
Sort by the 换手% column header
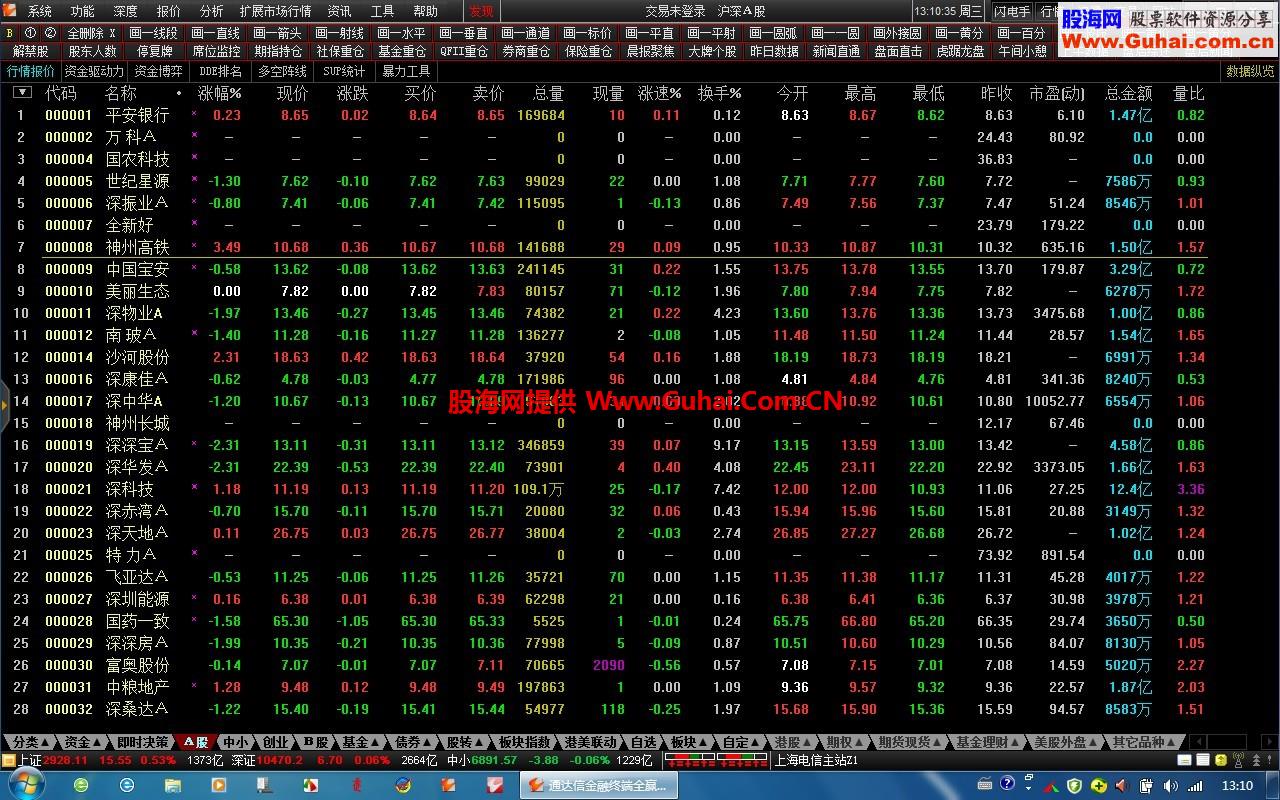coord(720,93)
